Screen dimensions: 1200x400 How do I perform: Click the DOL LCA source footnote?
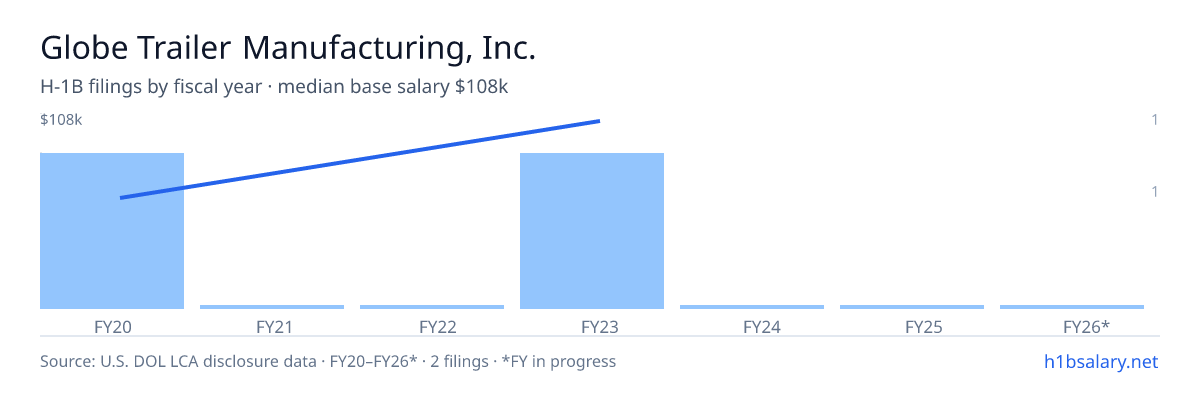click(328, 362)
